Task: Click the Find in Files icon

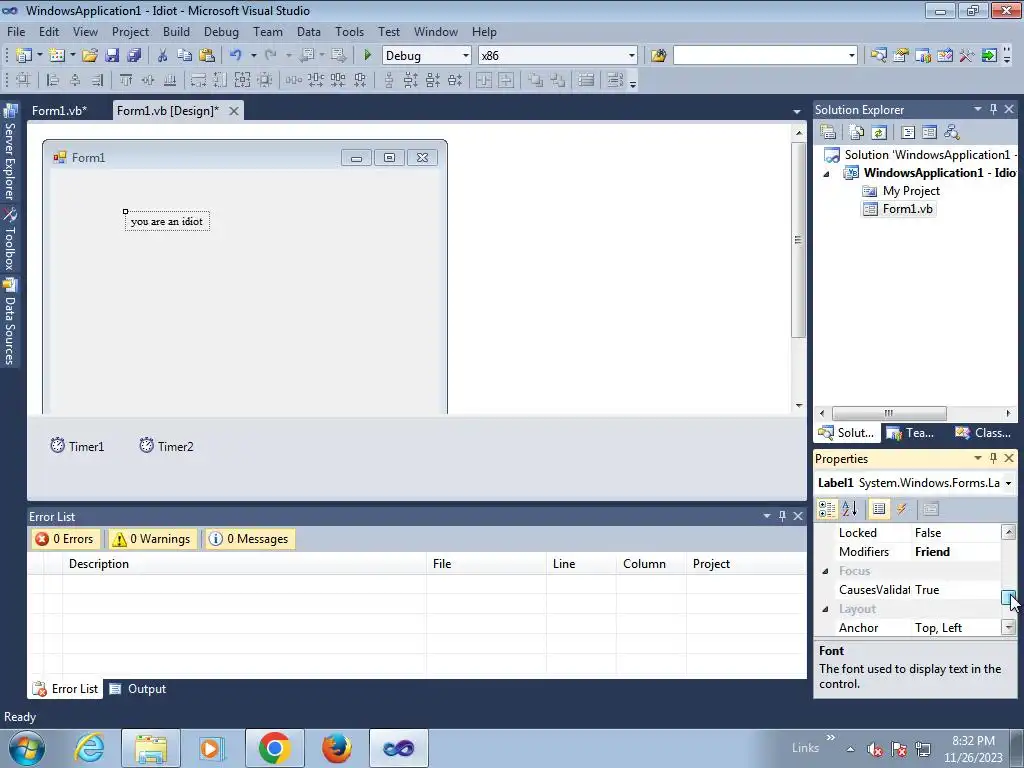Action: [x=658, y=56]
